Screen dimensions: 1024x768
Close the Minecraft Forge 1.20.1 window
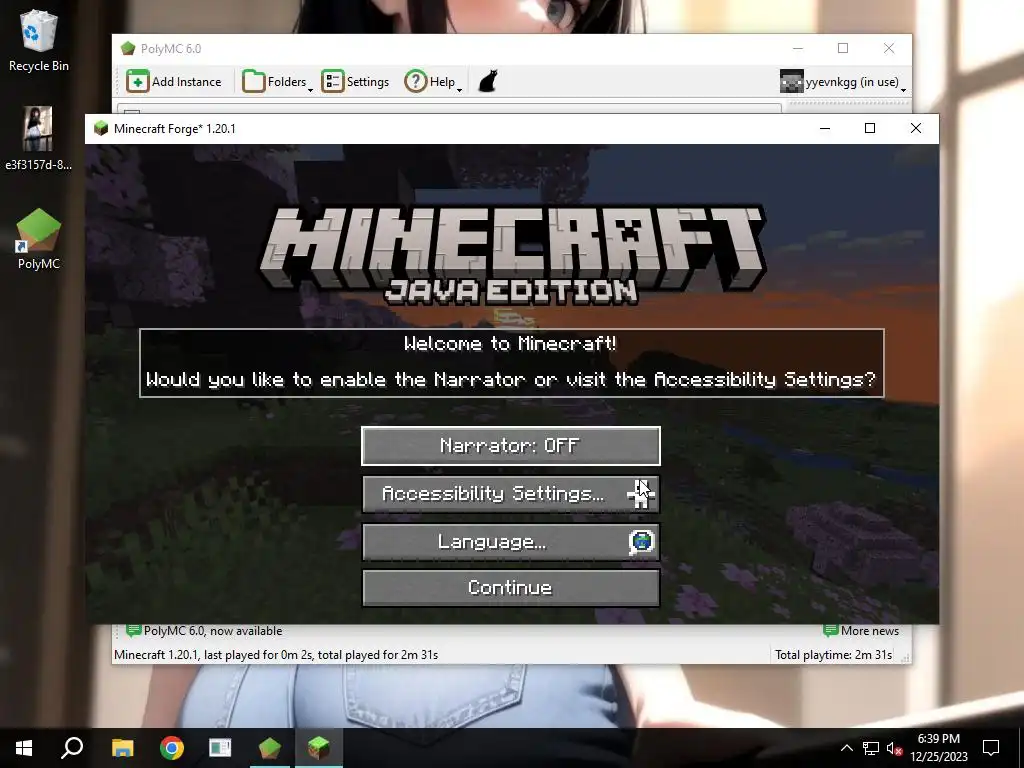coord(916,129)
